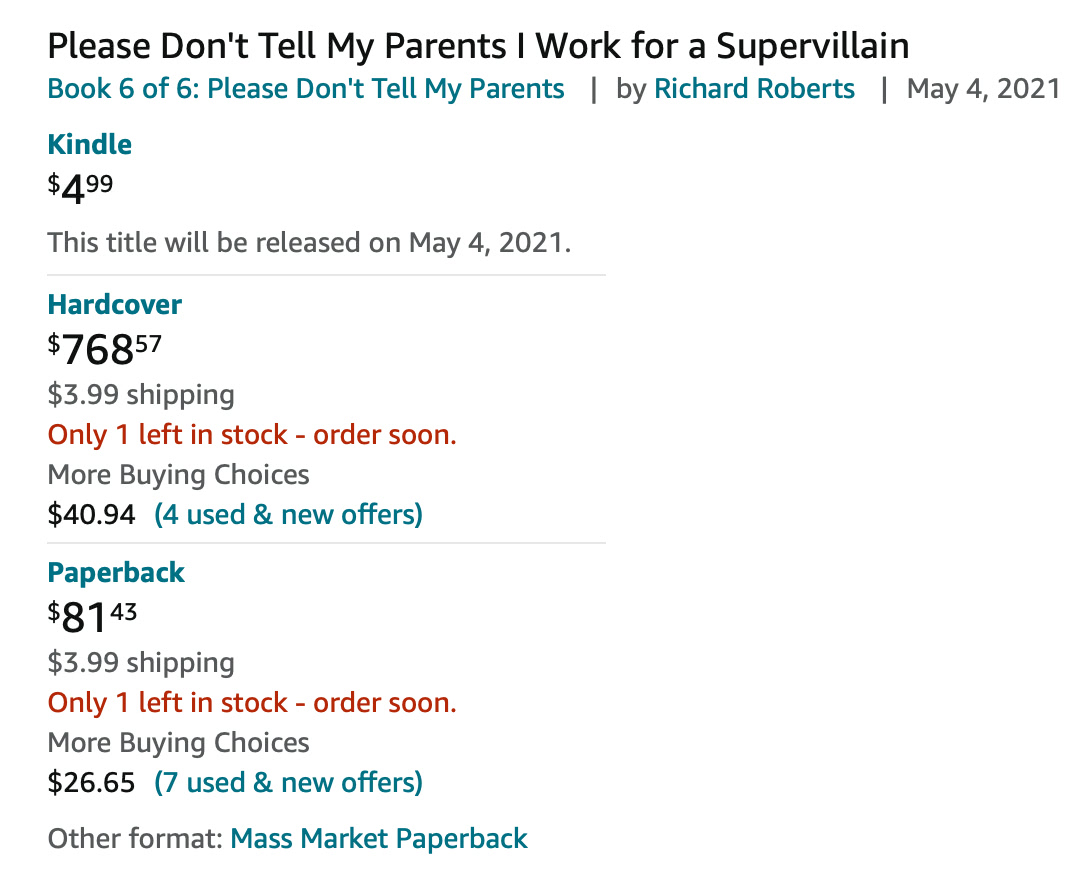Click the Kindle release date notice text

coord(309,243)
